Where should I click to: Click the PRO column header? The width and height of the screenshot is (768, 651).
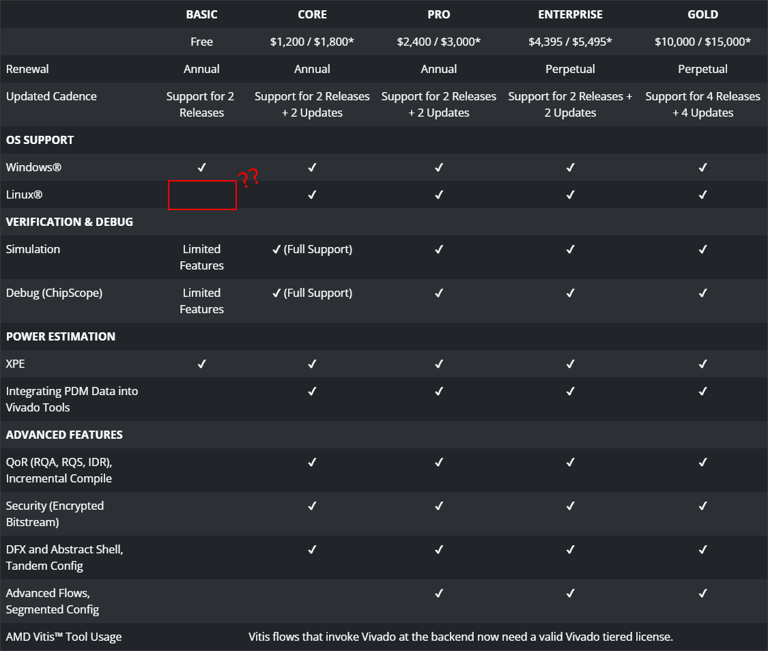click(438, 14)
